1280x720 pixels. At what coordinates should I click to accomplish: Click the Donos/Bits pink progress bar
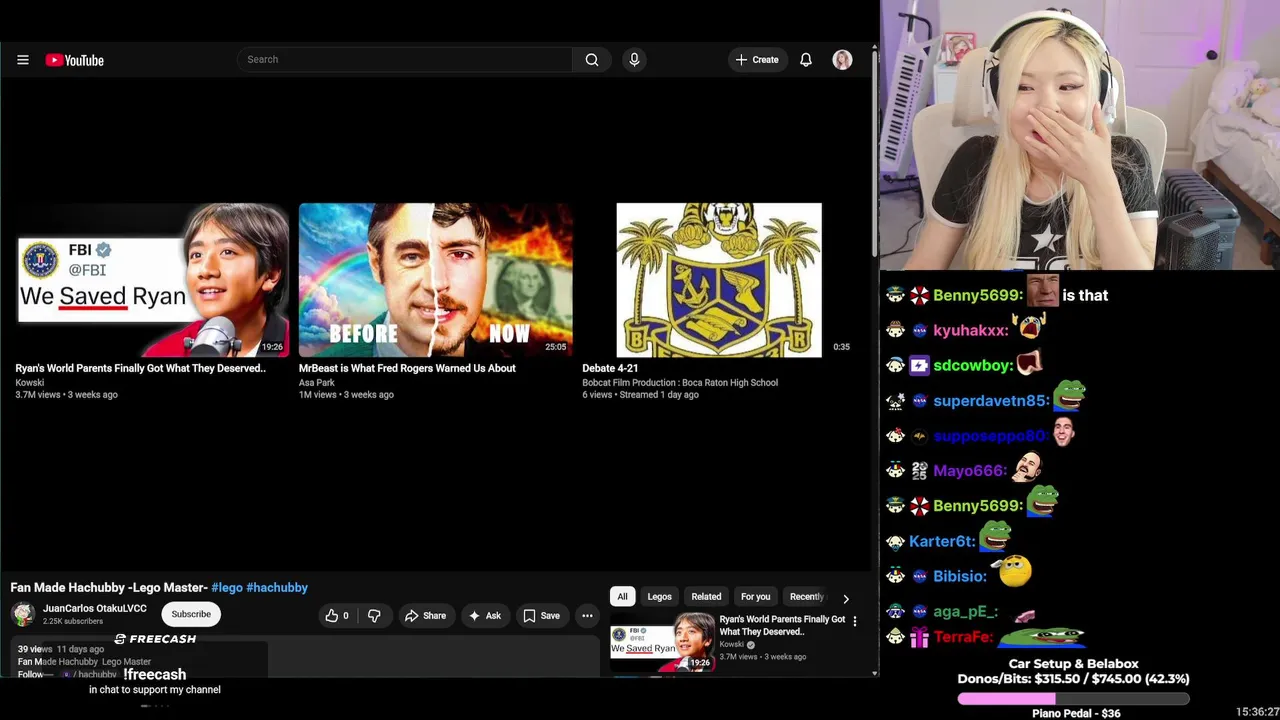(1073, 699)
